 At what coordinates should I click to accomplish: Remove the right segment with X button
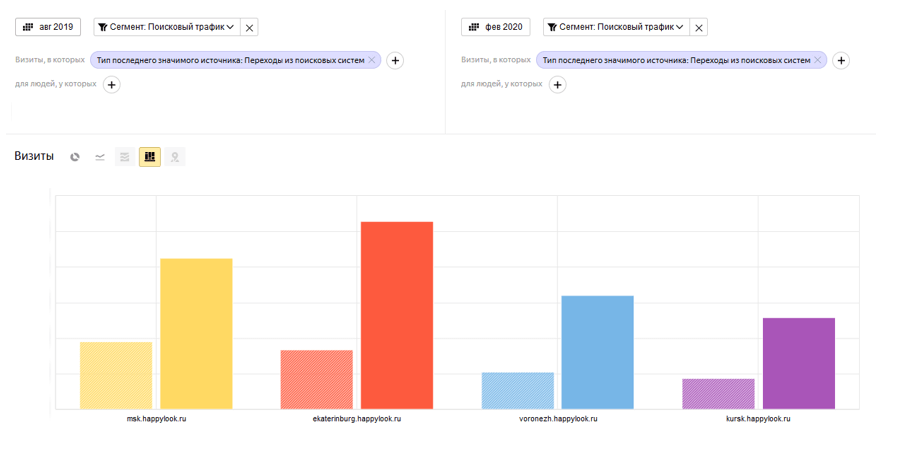699,27
